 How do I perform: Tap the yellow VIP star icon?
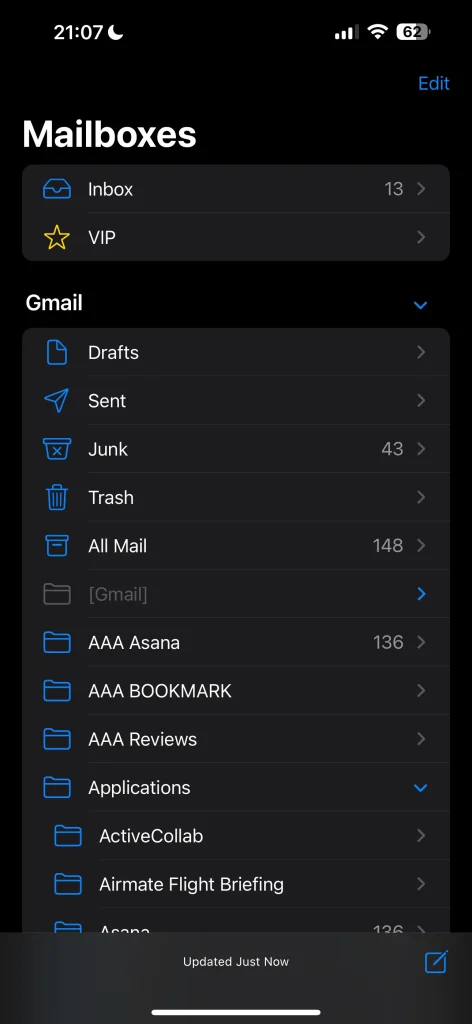click(x=57, y=238)
